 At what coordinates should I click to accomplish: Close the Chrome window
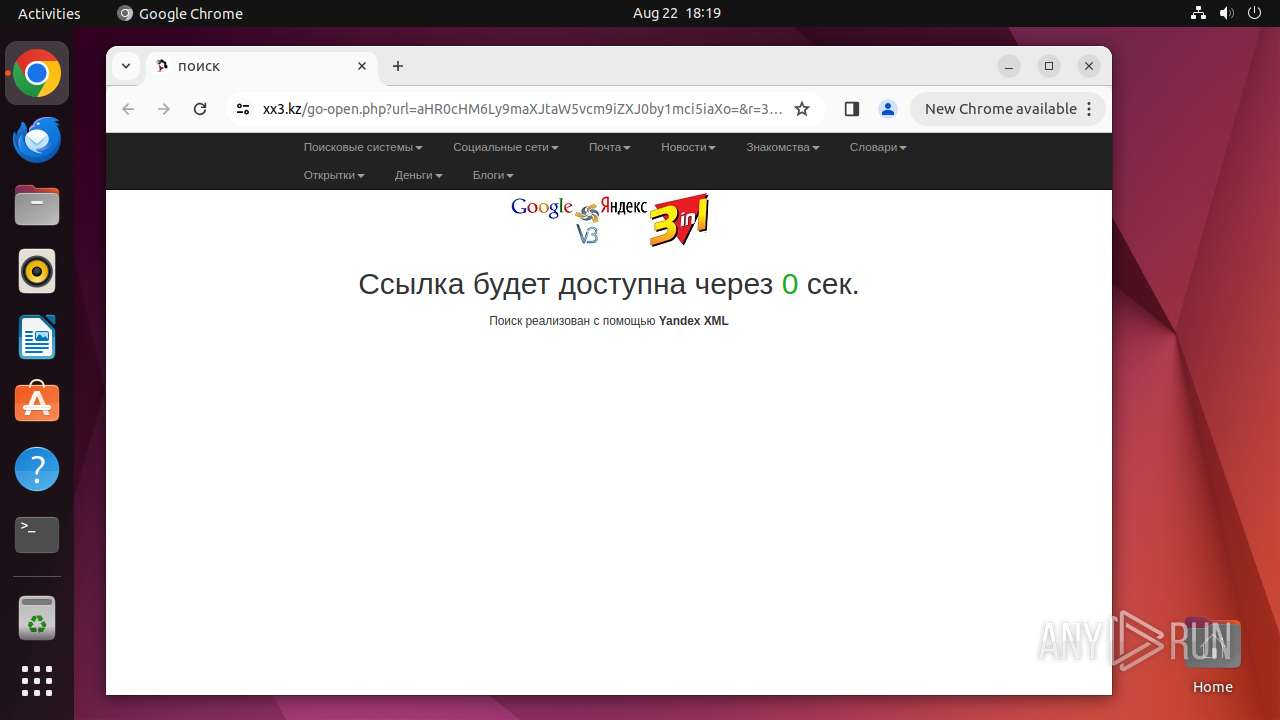[1089, 66]
